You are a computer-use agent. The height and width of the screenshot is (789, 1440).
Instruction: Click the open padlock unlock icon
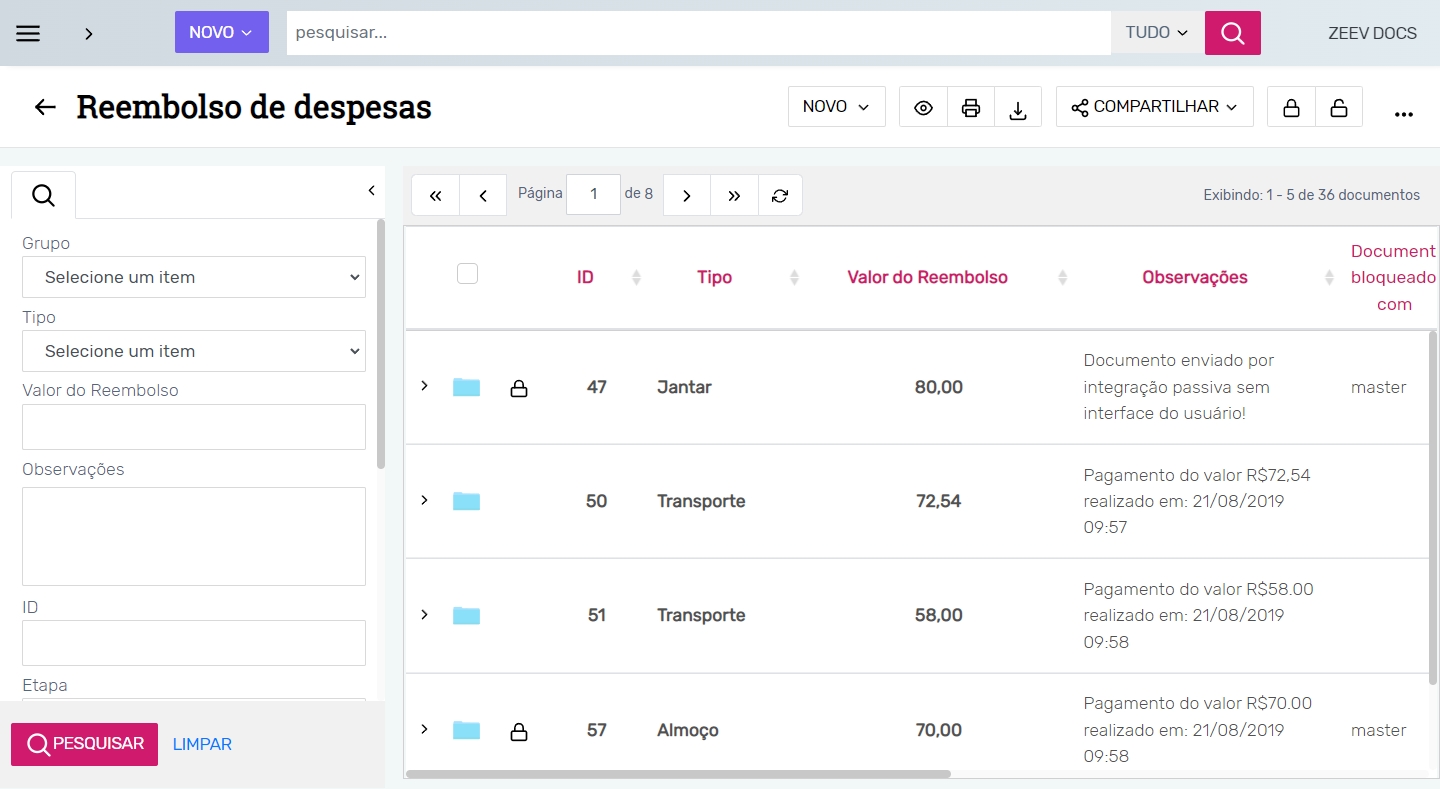(1339, 107)
